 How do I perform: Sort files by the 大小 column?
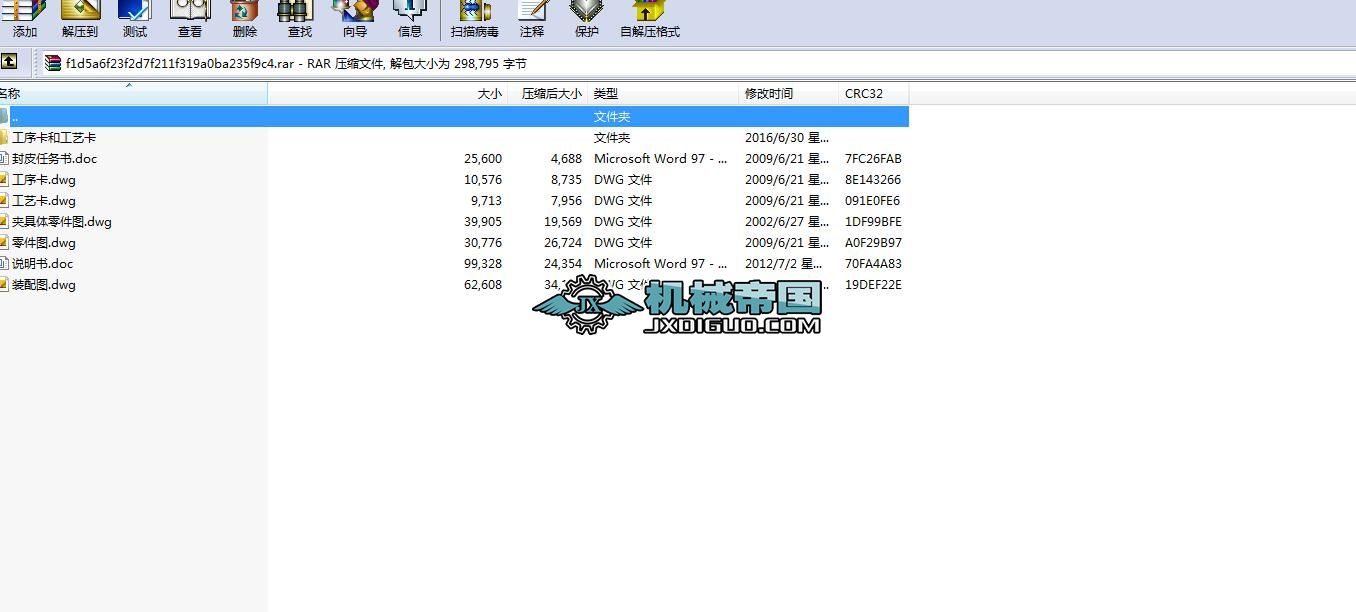(x=489, y=93)
